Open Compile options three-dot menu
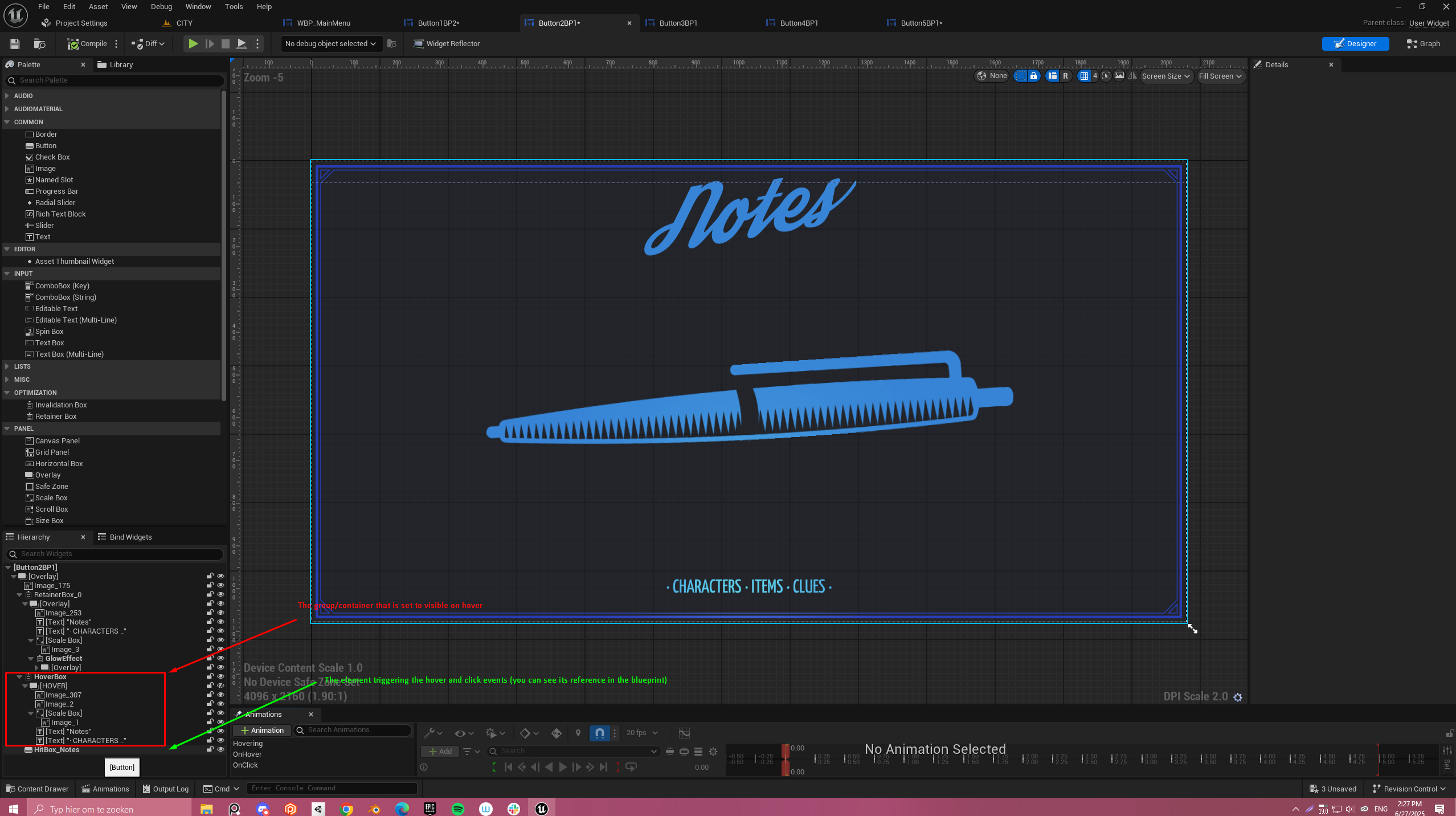Image resolution: width=1456 pixels, height=816 pixels. pos(116,44)
